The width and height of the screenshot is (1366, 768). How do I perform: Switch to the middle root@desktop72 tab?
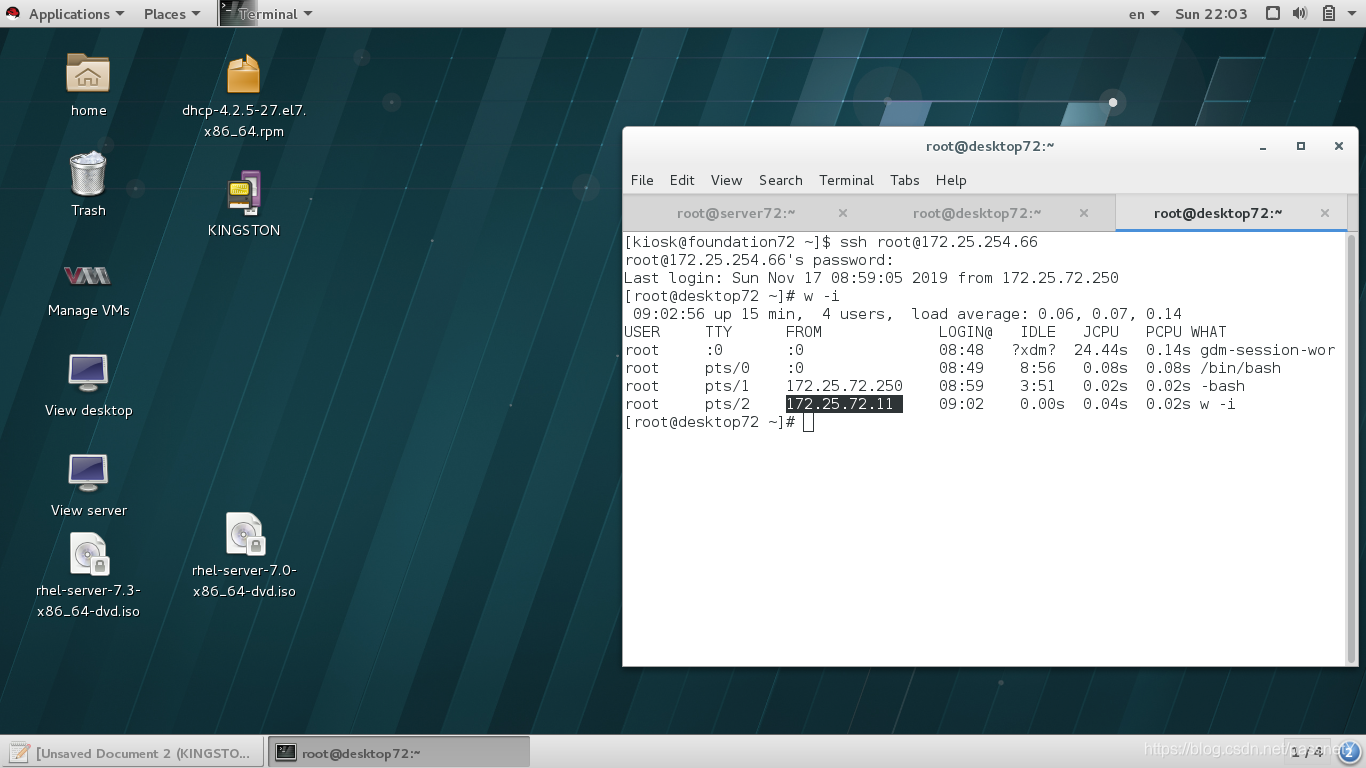tap(977, 213)
